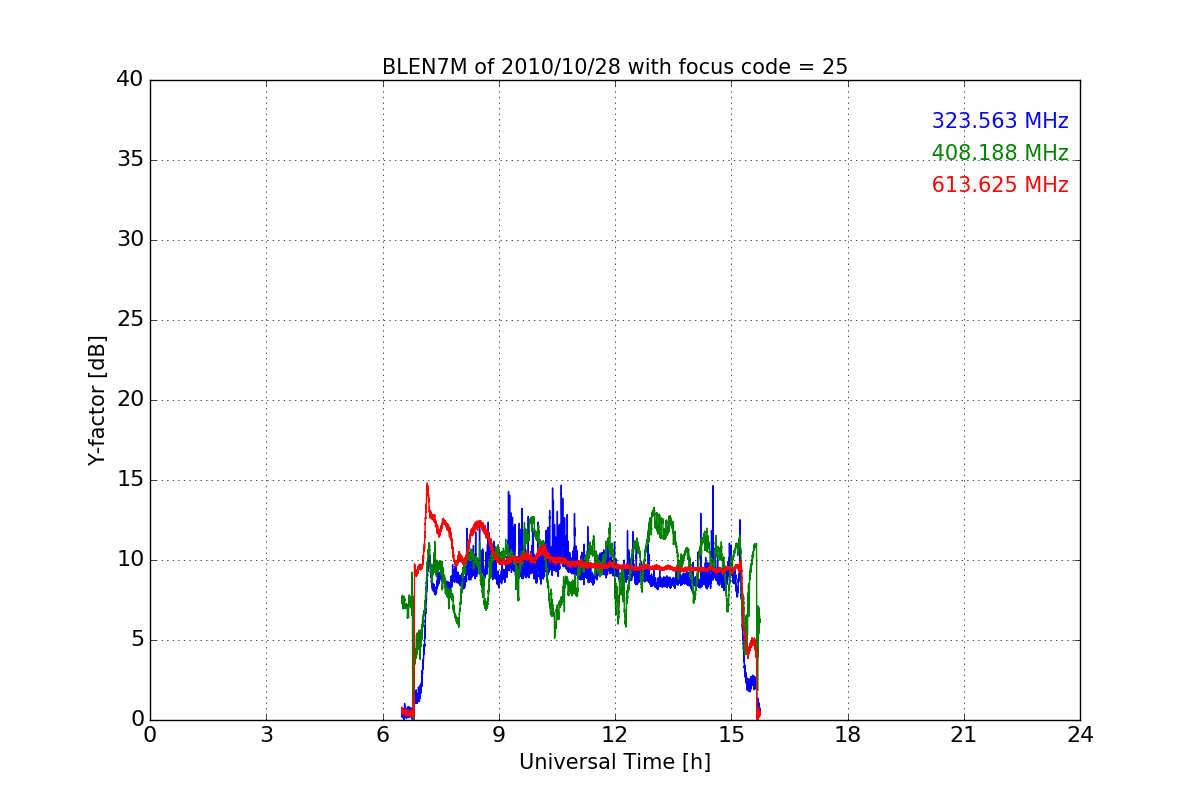Click the x-axis tick label 3
The image size is (1200, 800).
266,735
